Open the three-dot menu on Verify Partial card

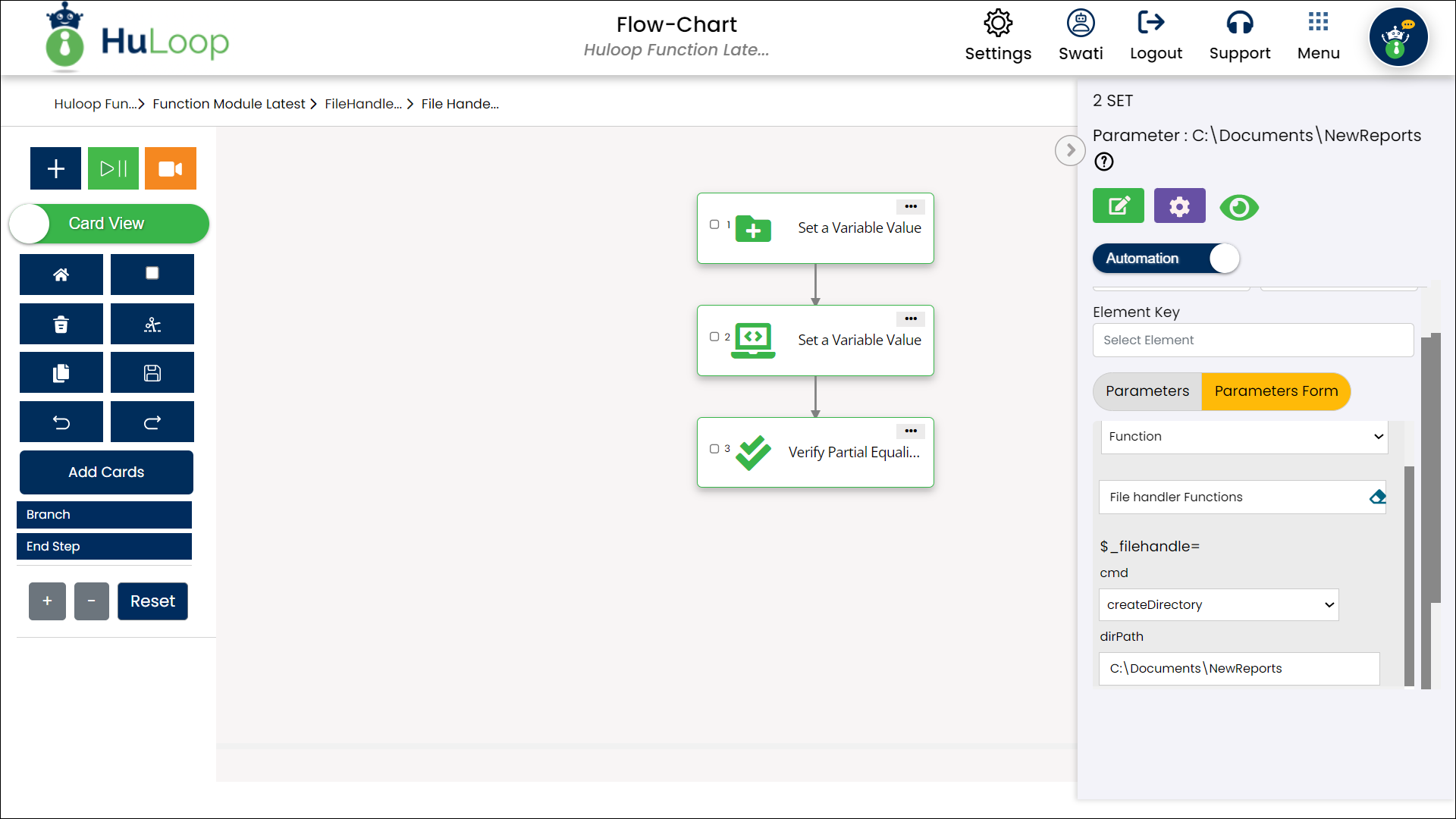tap(911, 431)
